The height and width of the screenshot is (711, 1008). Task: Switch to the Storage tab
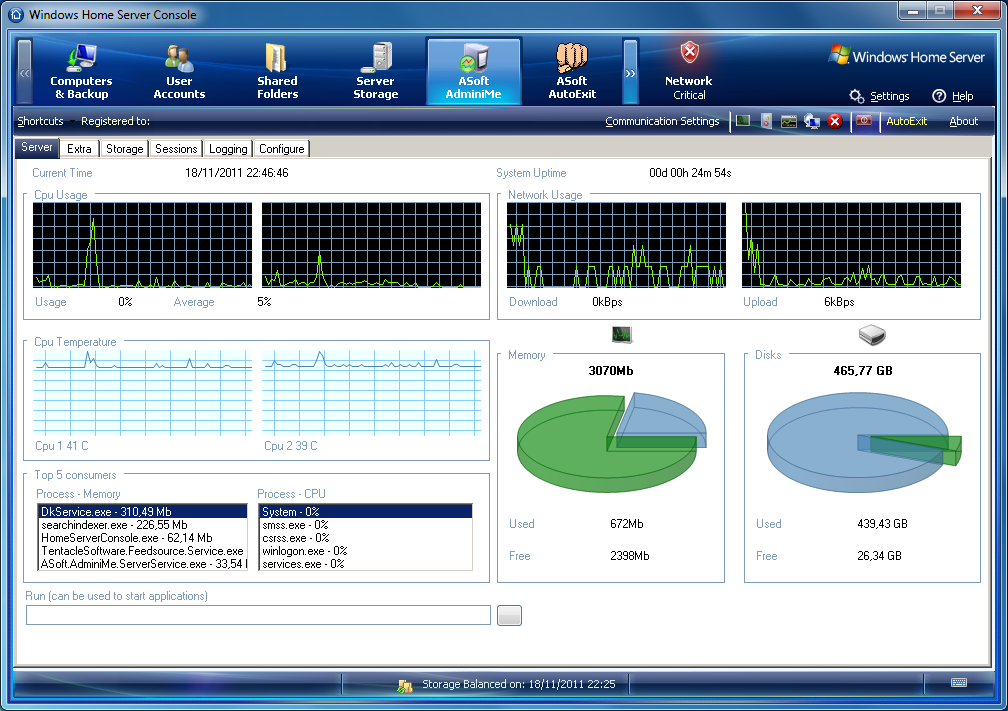125,148
